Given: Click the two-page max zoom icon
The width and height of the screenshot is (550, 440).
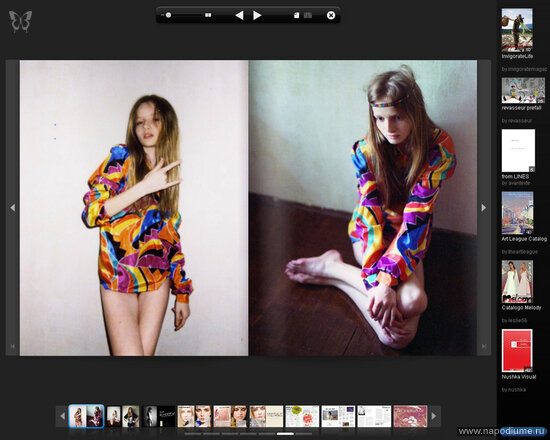Looking at the screenshot, I should click(208, 15).
